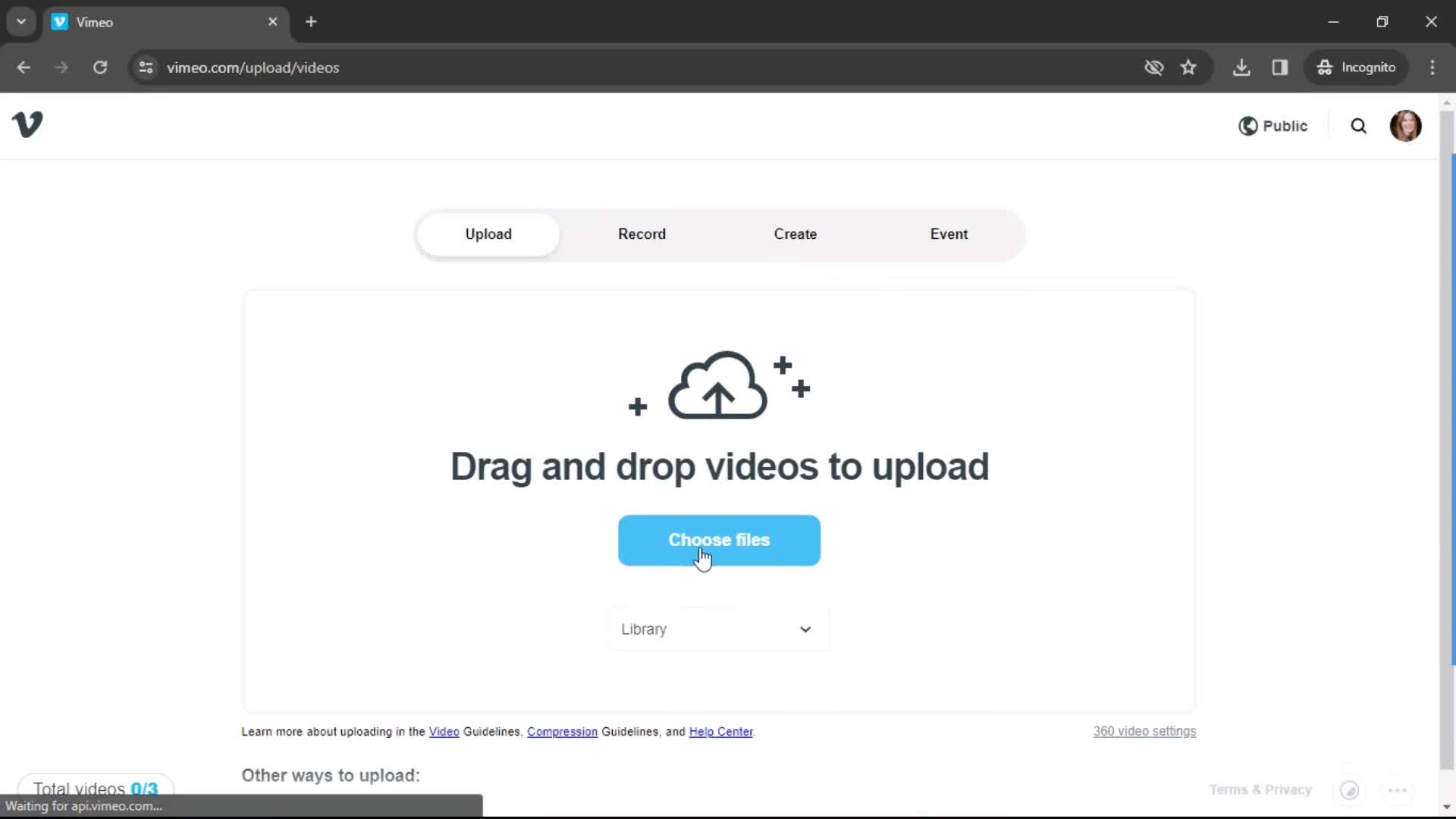Switch to the Record tab
Image resolution: width=1456 pixels, height=819 pixels.
point(642,234)
